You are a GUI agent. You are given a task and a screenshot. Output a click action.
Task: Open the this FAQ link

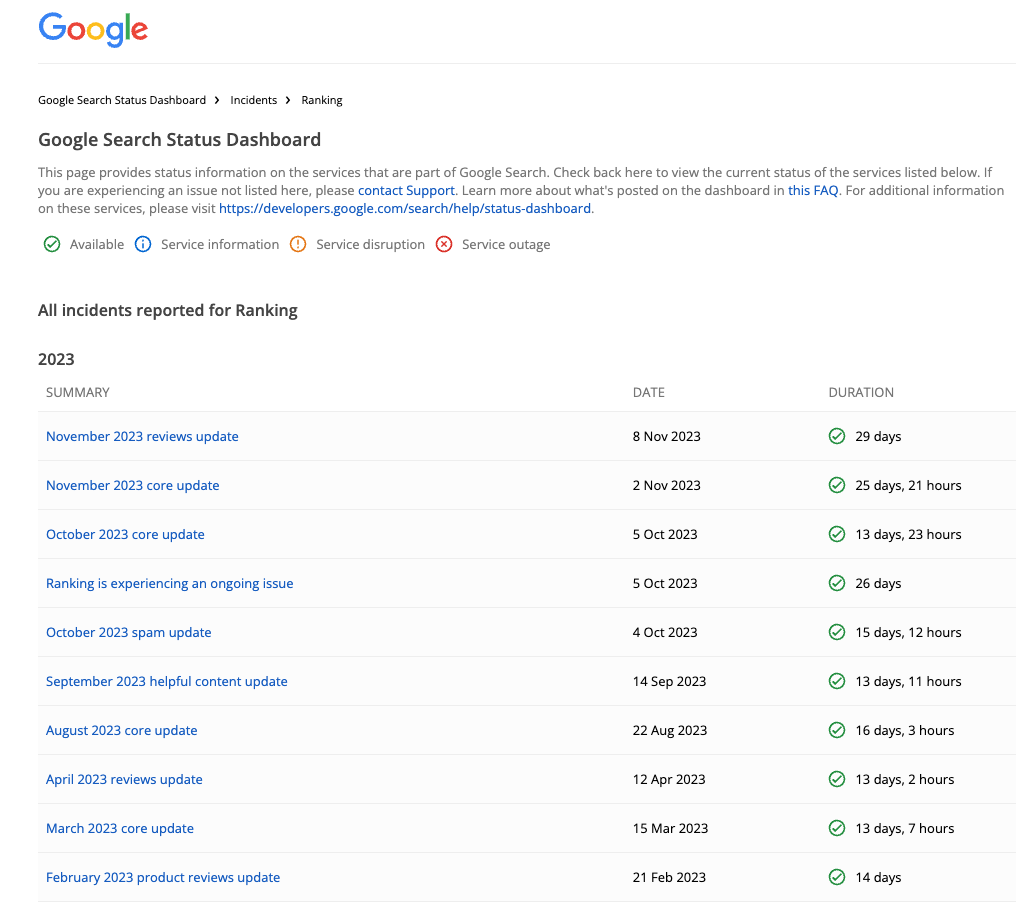[x=813, y=191]
